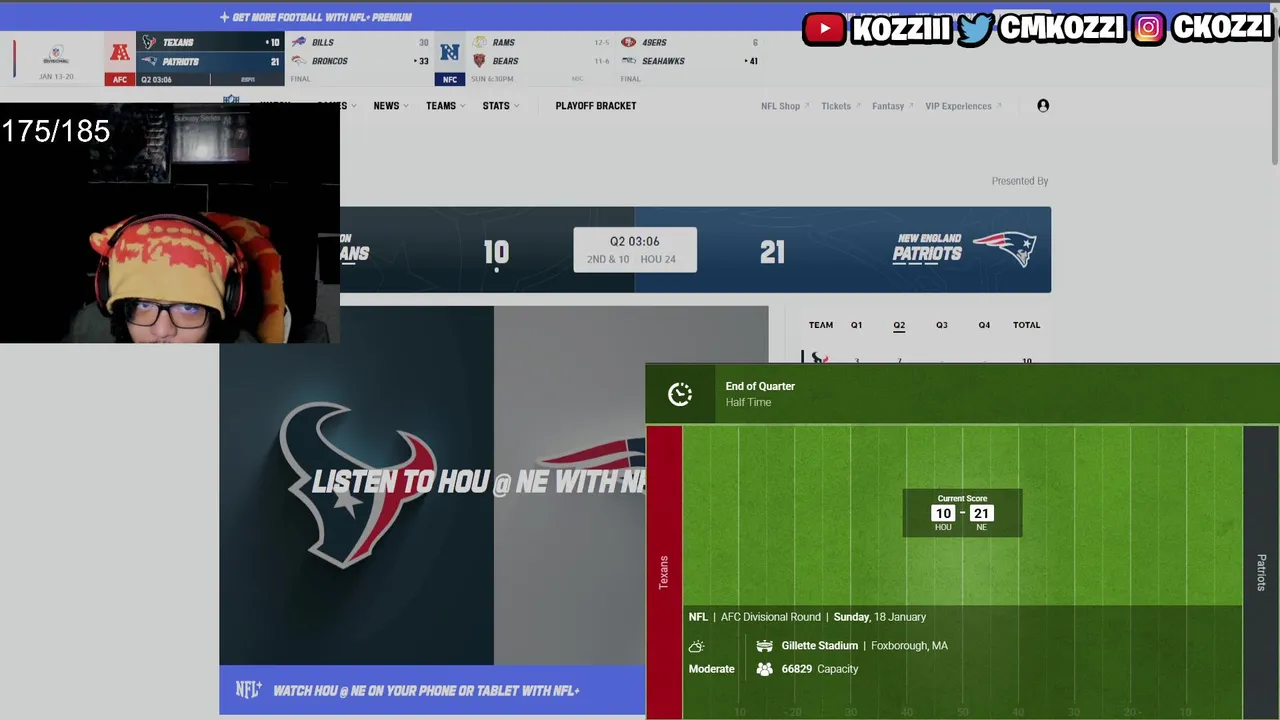
Task: Click the JAN 13-20 date label
Action: 56,76
